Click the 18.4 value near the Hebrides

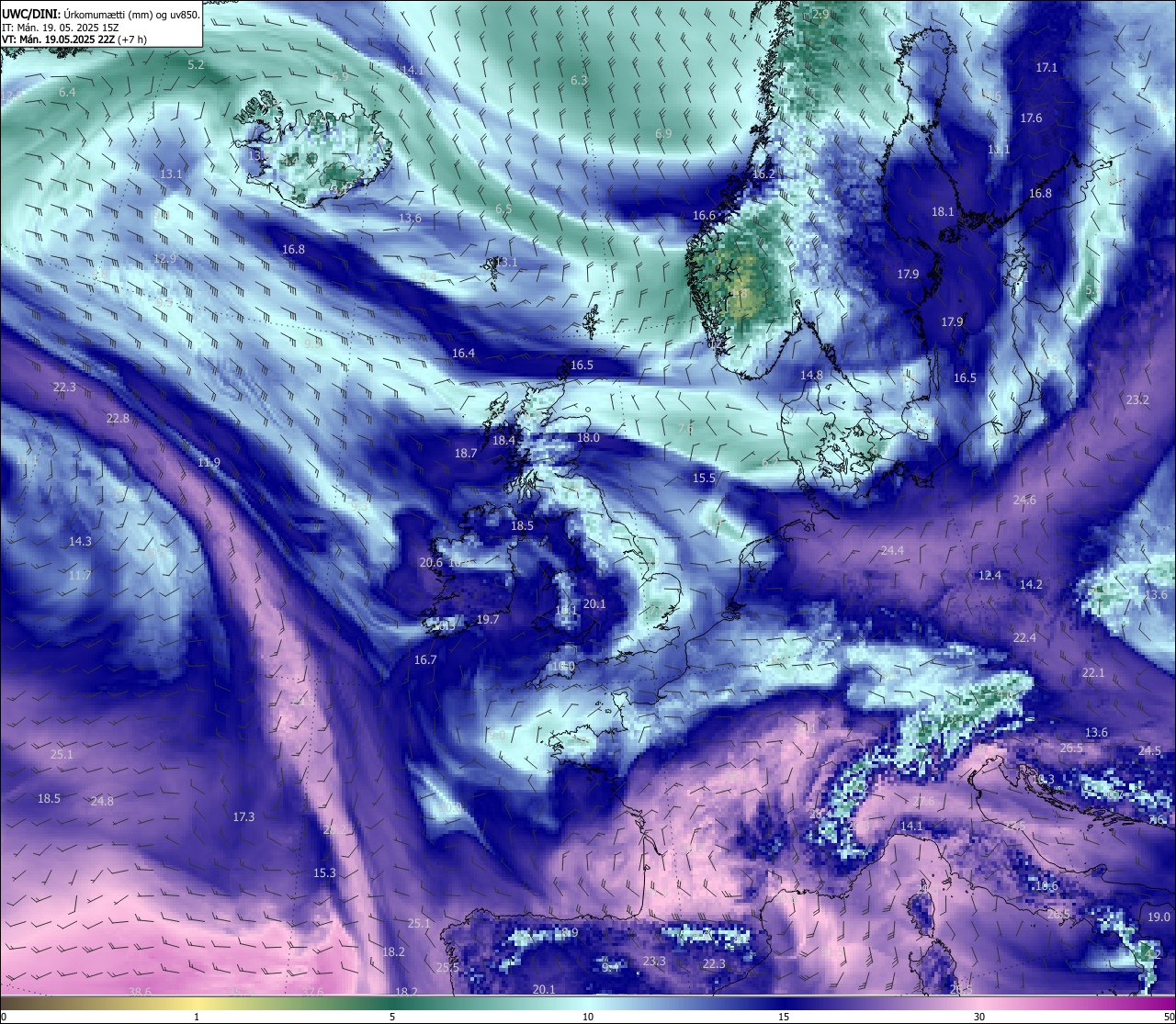503,440
